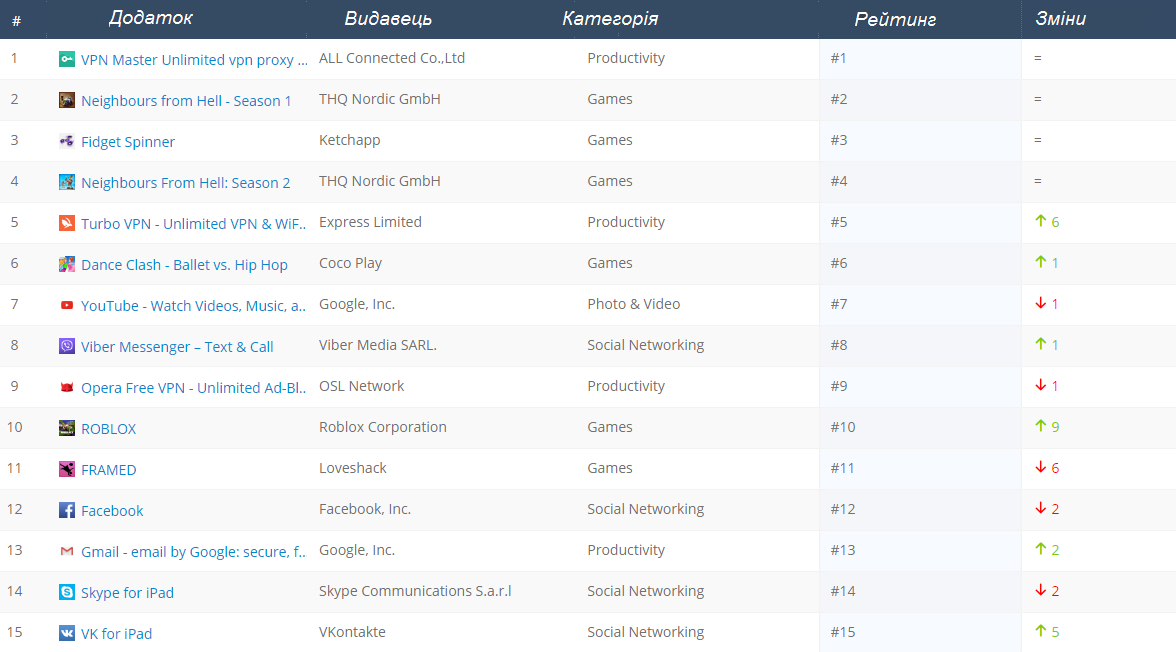Click the Gmail app icon
1176x652 pixels.
click(x=67, y=551)
